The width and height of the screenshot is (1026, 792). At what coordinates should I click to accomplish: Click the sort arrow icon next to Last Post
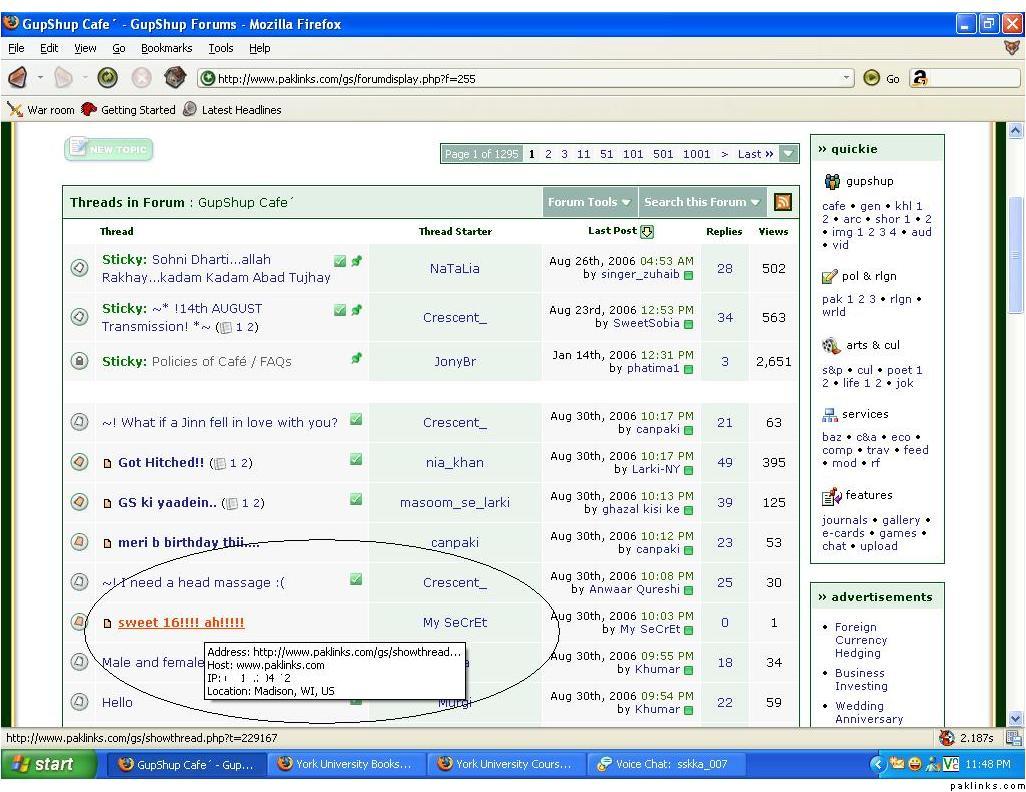(647, 232)
